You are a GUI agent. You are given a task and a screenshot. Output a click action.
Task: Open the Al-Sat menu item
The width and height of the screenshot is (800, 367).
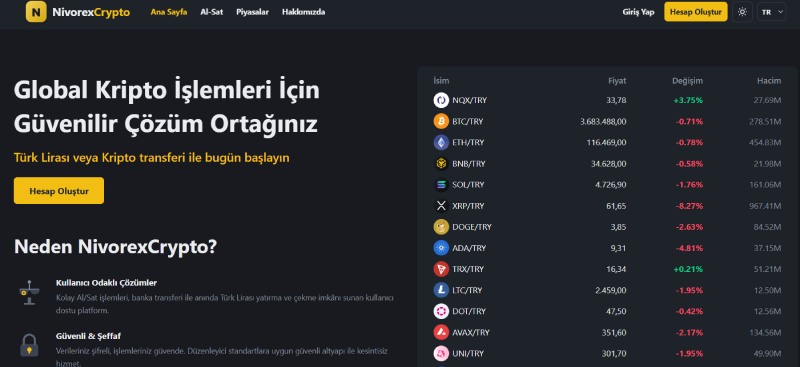pyautogui.click(x=212, y=12)
